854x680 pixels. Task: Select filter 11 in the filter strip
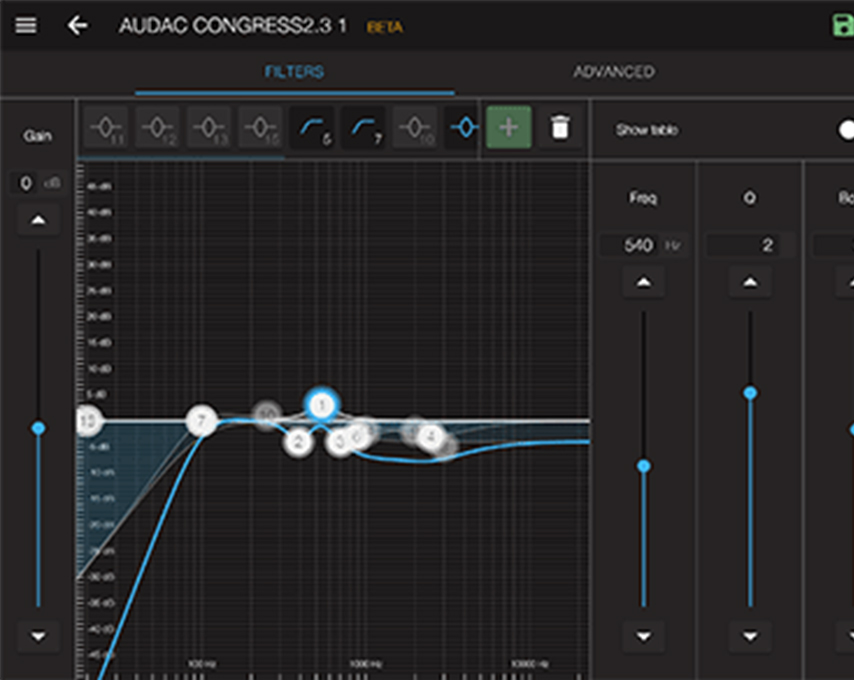tap(105, 128)
